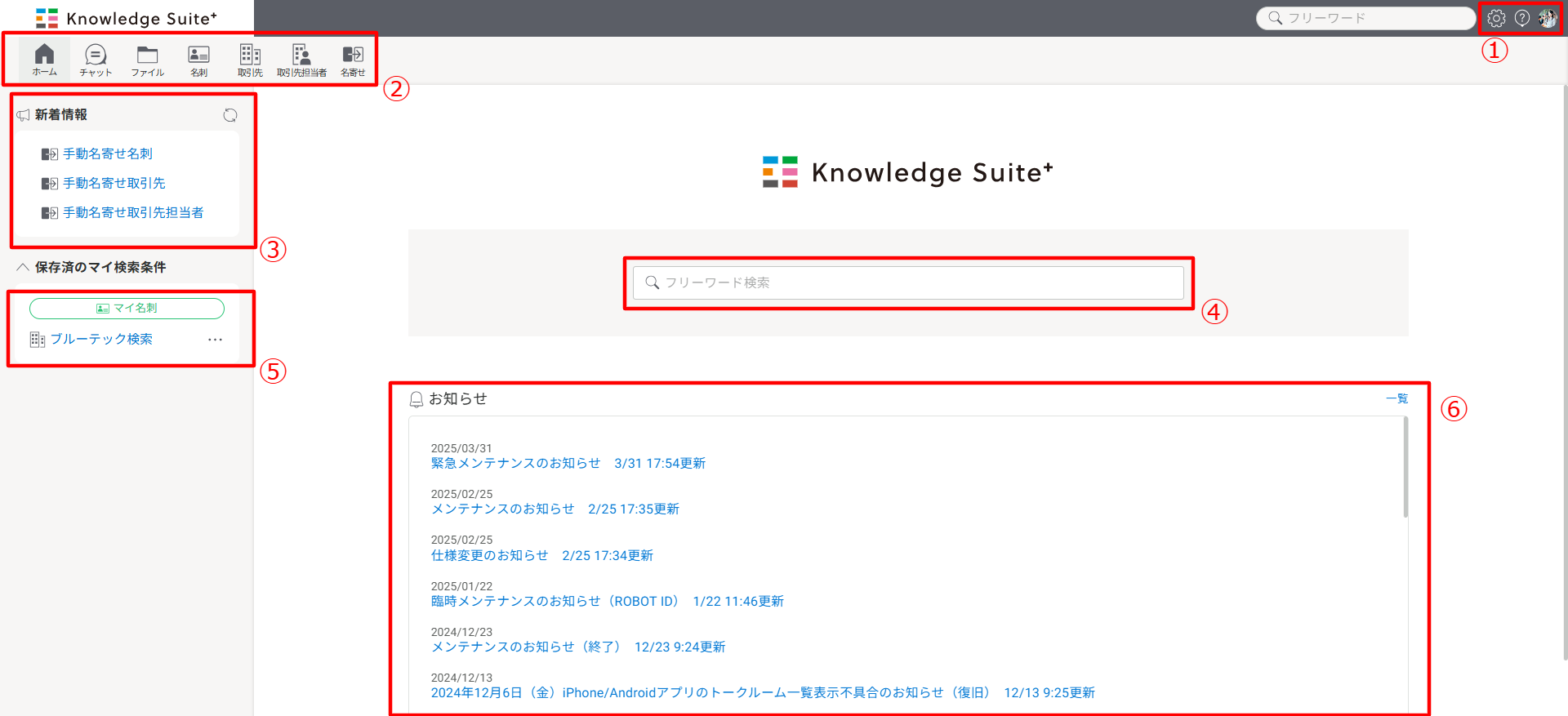Click the bell icon beside お知らせ
Screen dimensions: 1568x716
(416, 399)
